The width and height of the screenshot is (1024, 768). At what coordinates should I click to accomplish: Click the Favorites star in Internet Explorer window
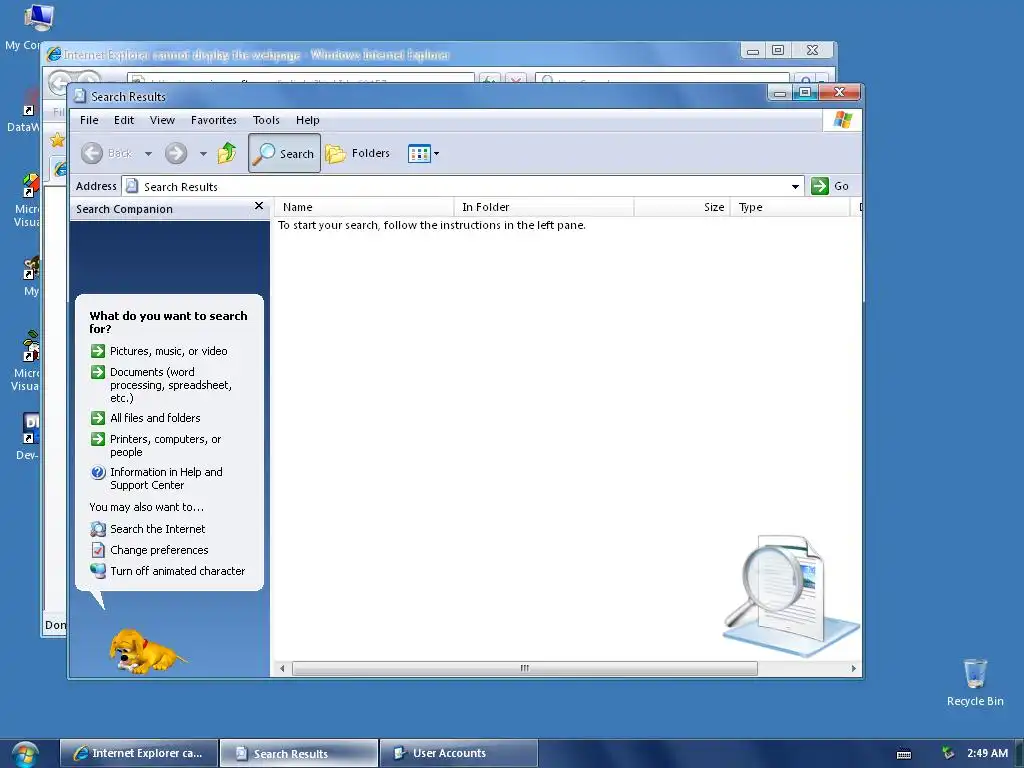(x=57, y=139)
